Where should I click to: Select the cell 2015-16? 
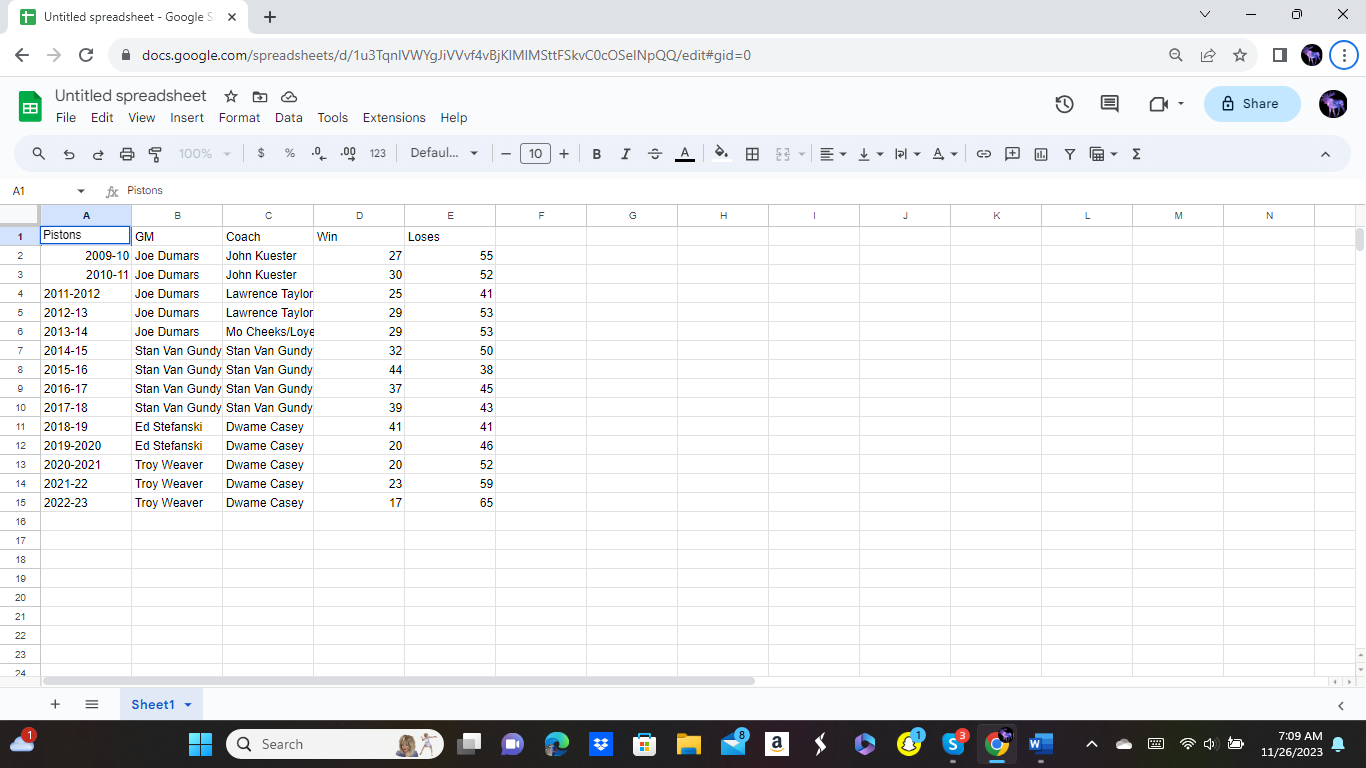tap(86, 370)
